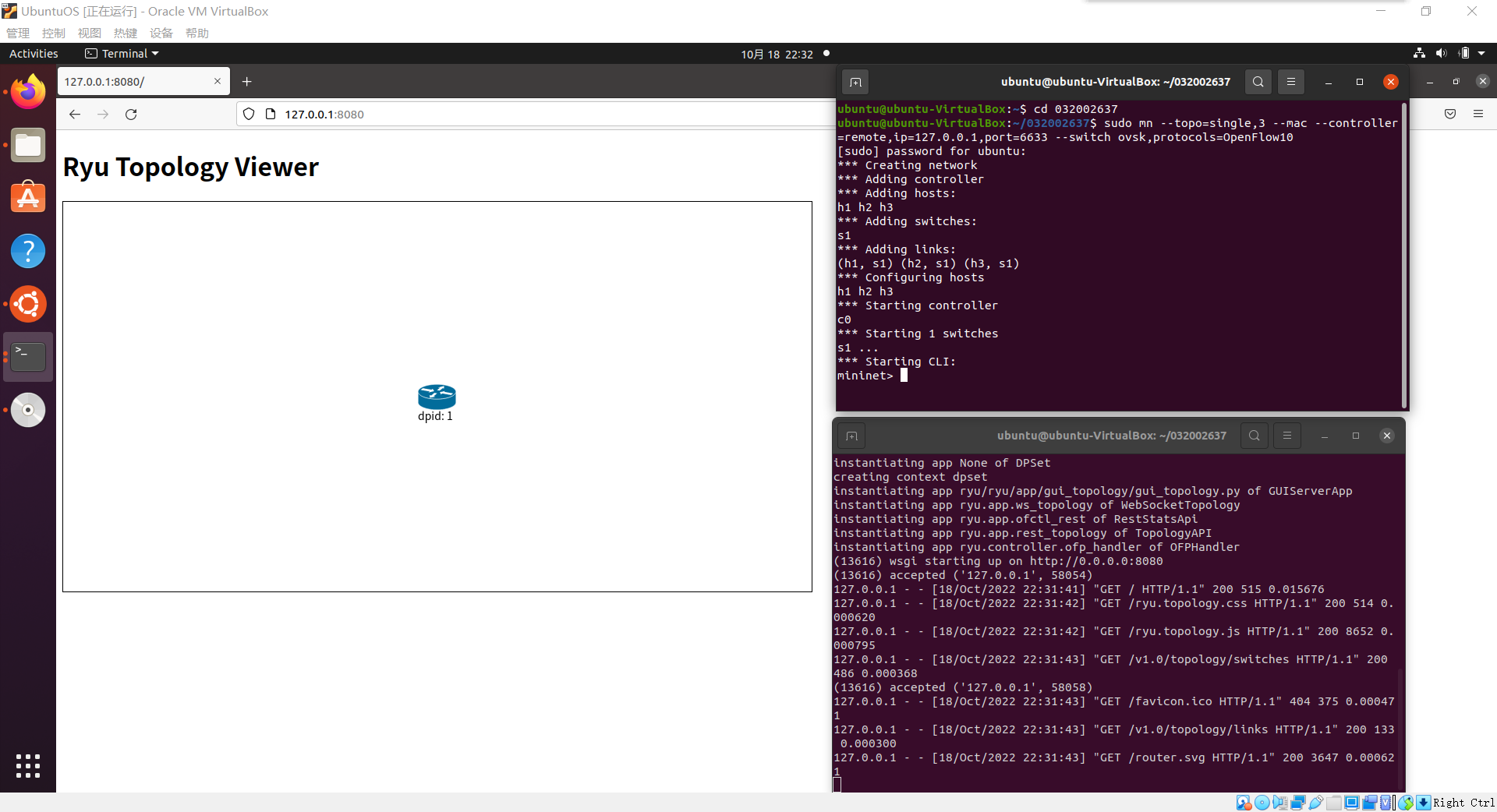The width and height of the screenshot is (1497, 812).
Task: Close the 127.0.0.1:8080 browser tab
Action: [218, 81]
